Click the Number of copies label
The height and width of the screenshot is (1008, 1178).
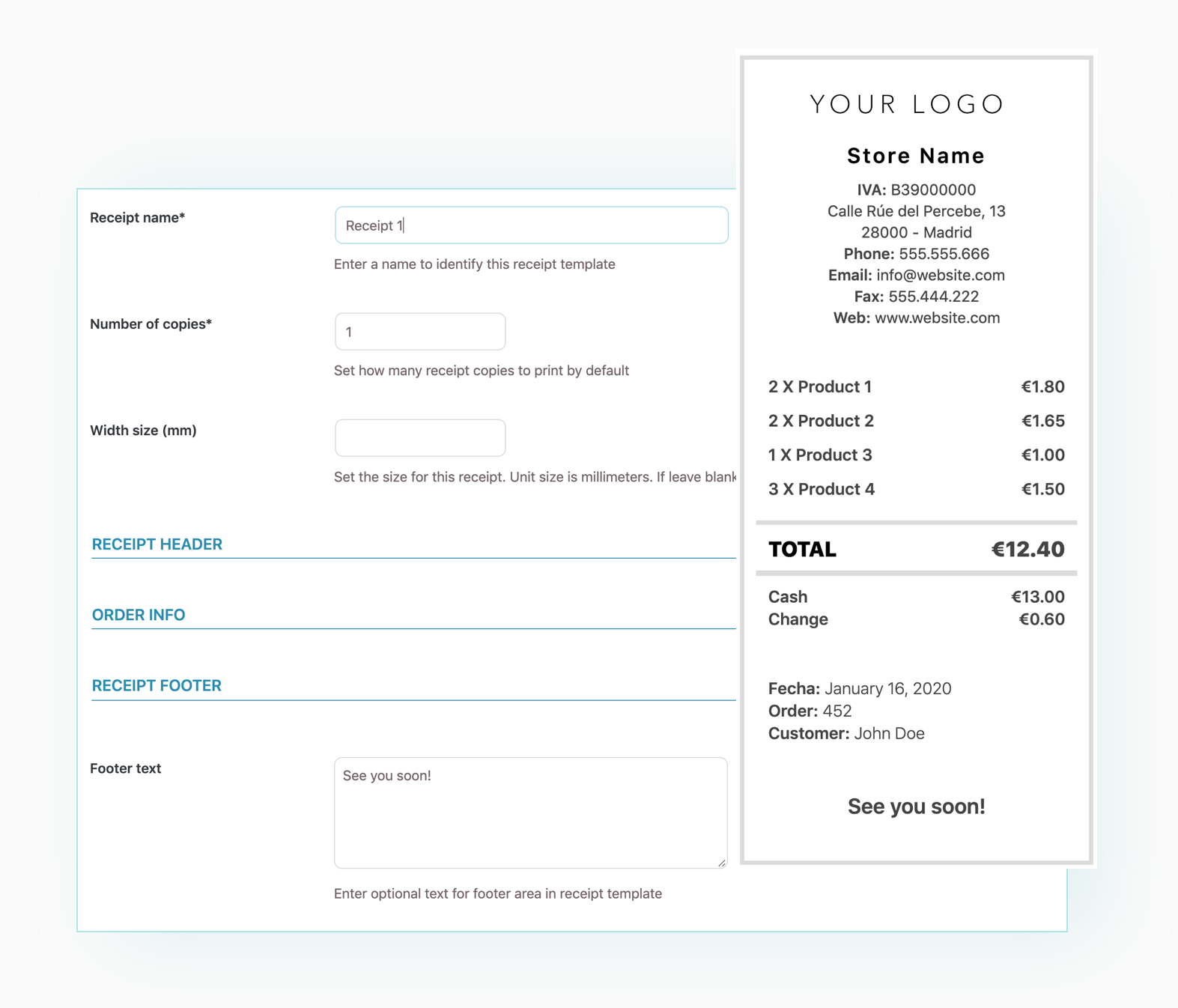click(x=151, y=324)
